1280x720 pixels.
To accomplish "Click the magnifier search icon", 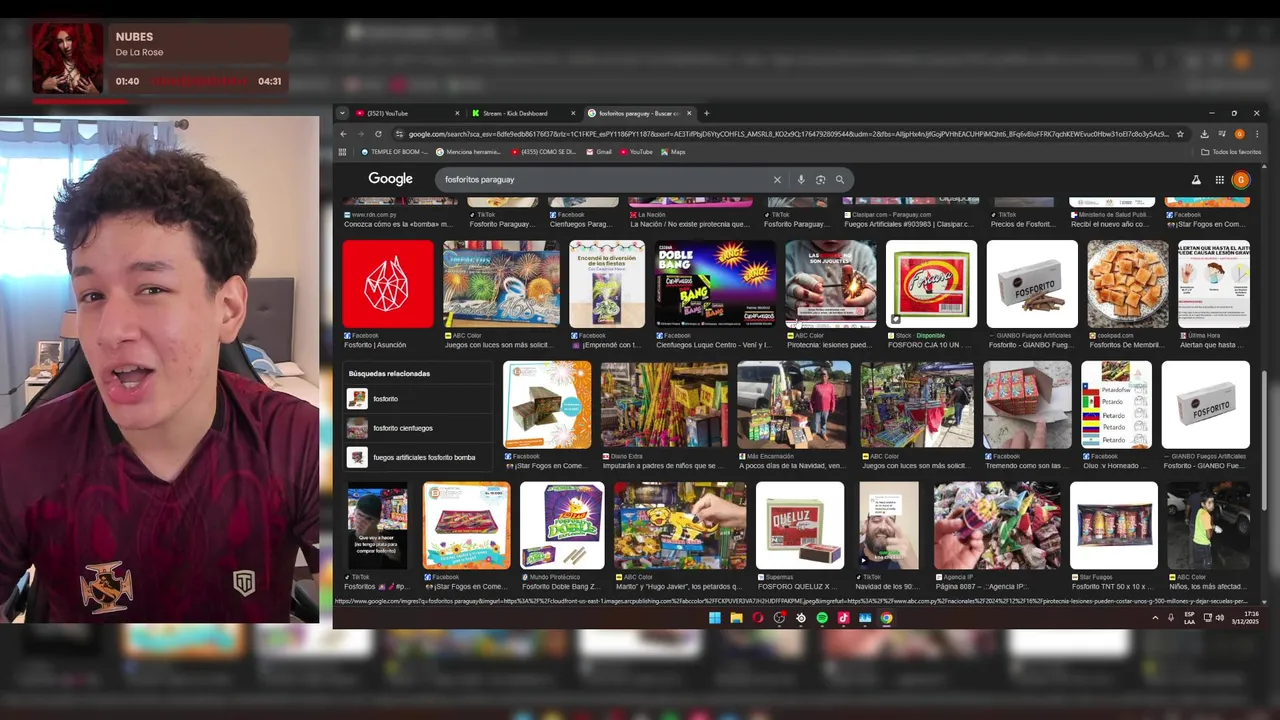I will [x=840, y=180].
